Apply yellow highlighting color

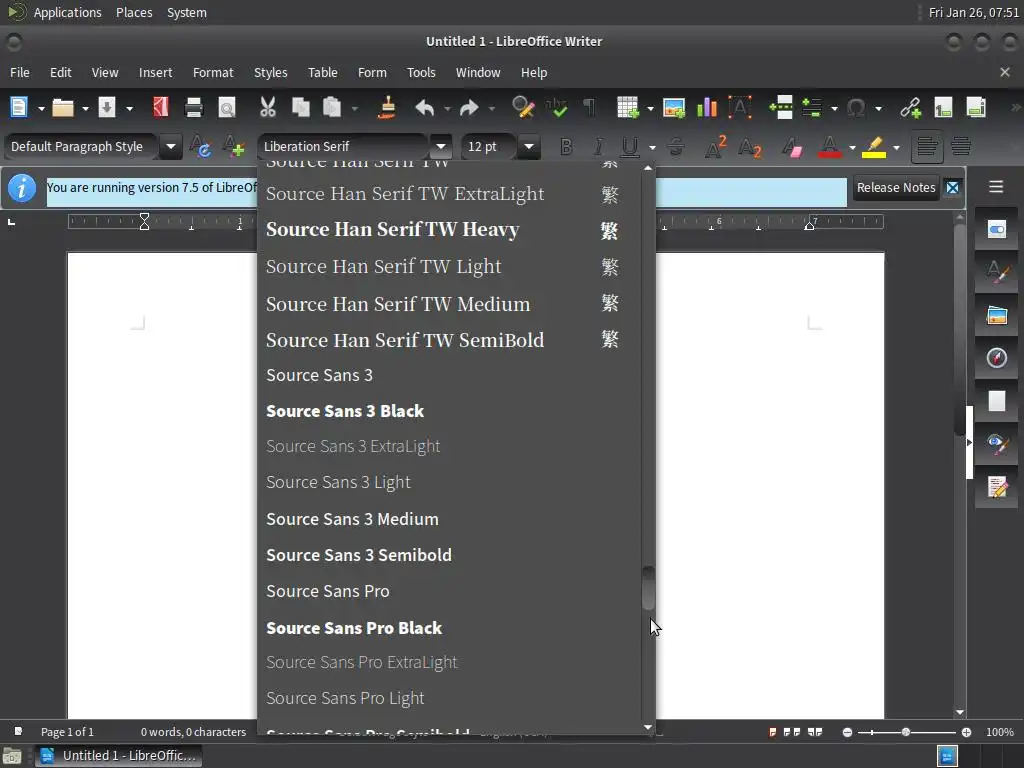[x=874, y=147]
